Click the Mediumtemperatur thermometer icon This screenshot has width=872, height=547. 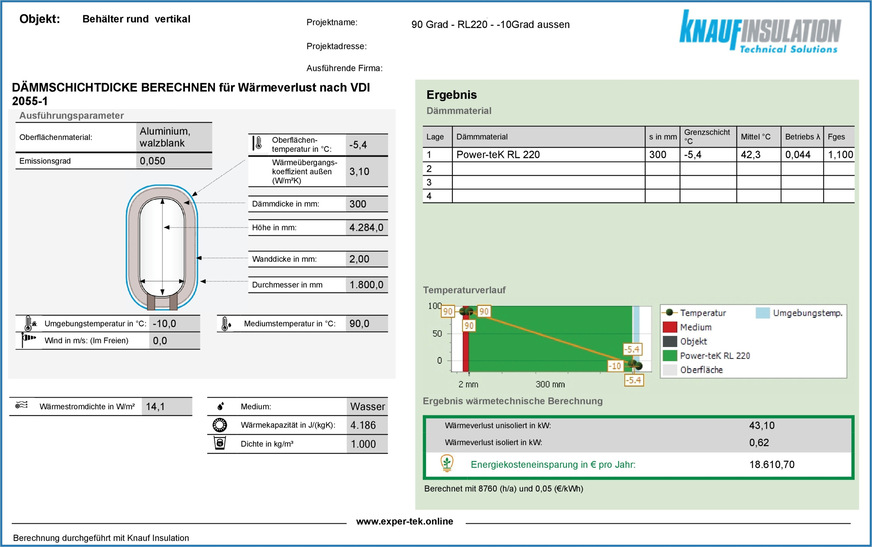tap(225, 324)
